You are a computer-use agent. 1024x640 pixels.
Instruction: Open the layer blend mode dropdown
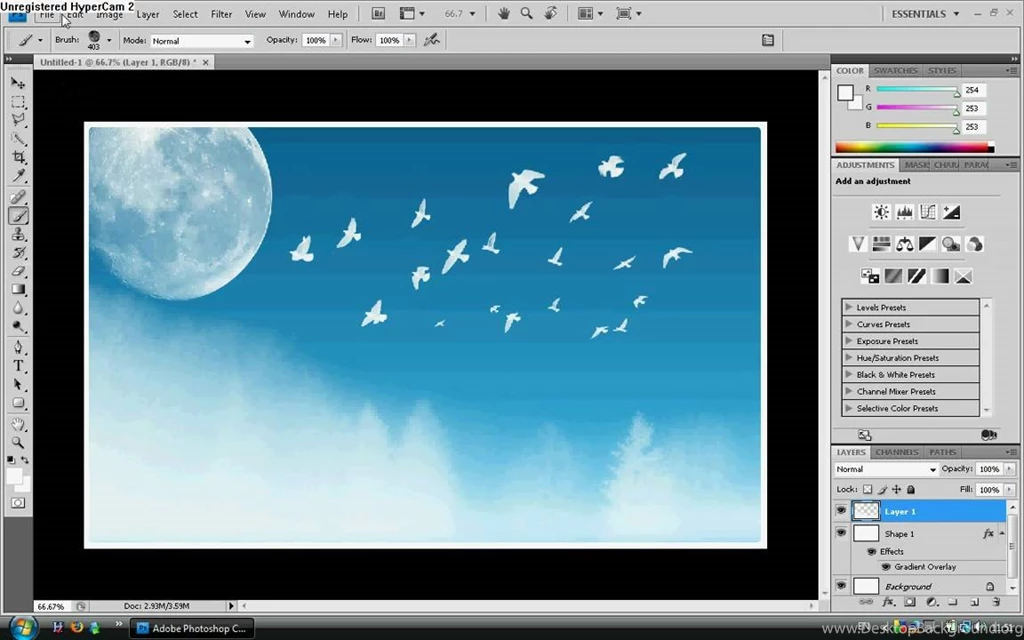click(x=885, y=468)
